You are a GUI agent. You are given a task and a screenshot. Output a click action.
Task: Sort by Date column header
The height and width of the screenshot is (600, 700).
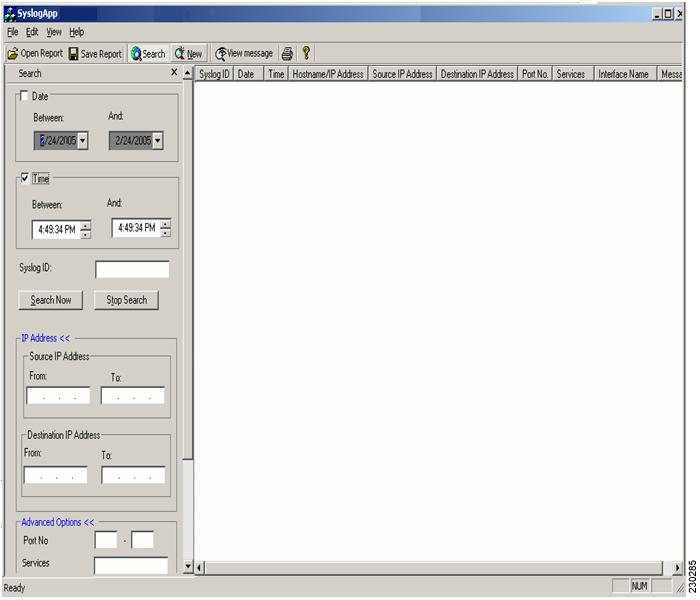coord(249,74)
